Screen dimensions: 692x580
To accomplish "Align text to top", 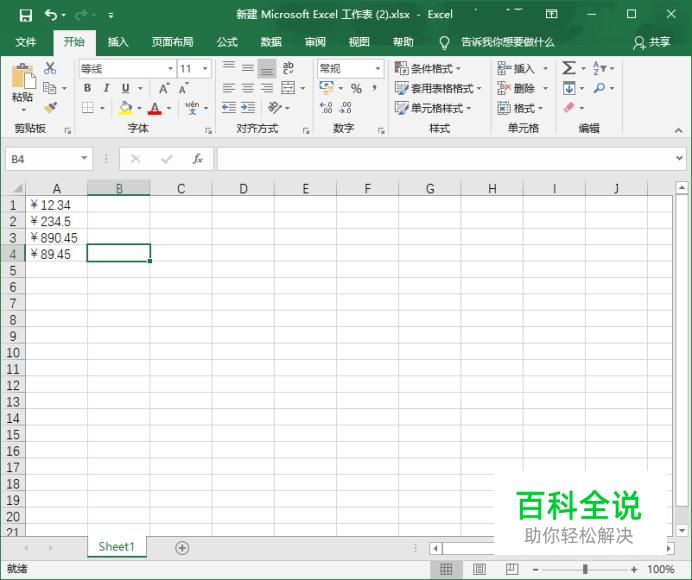I will (229, 68).
